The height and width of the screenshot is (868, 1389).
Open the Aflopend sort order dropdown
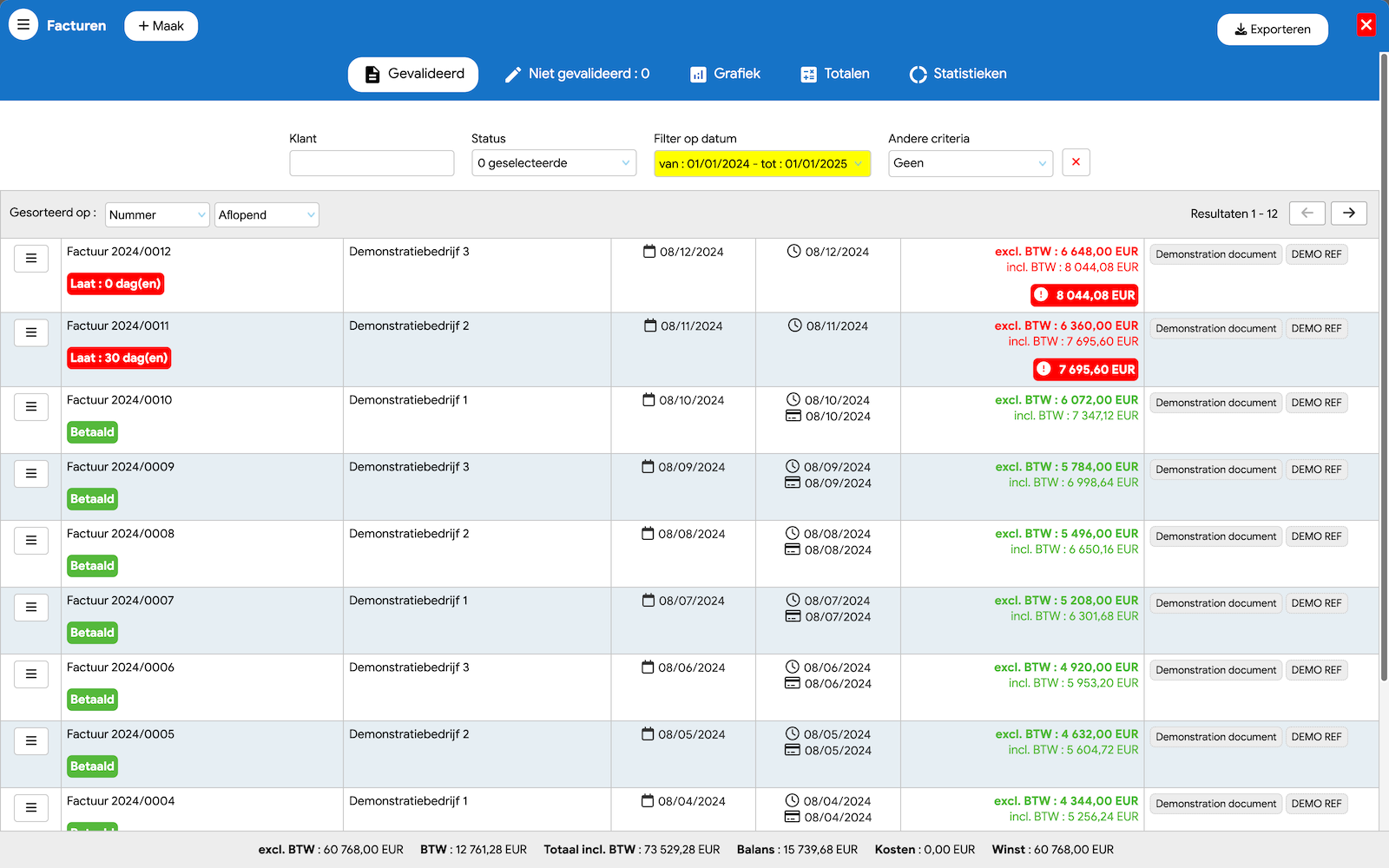pyautogui.click(x=267, y=214)
